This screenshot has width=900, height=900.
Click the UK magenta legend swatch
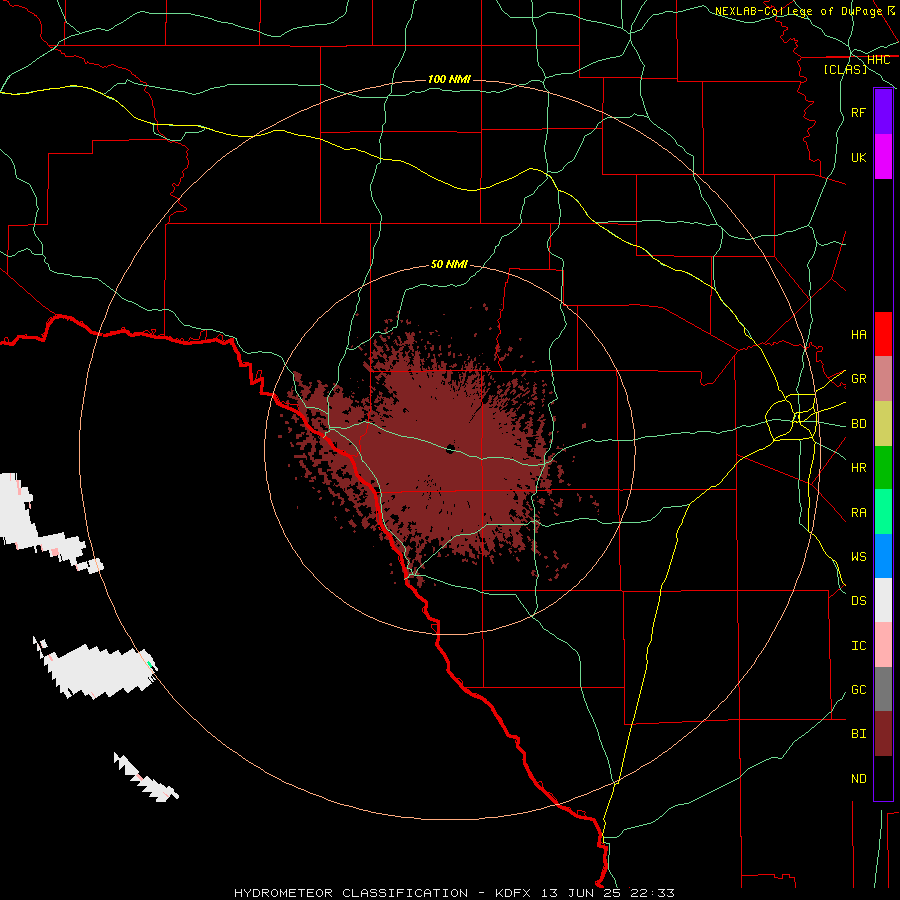(883, 157)
